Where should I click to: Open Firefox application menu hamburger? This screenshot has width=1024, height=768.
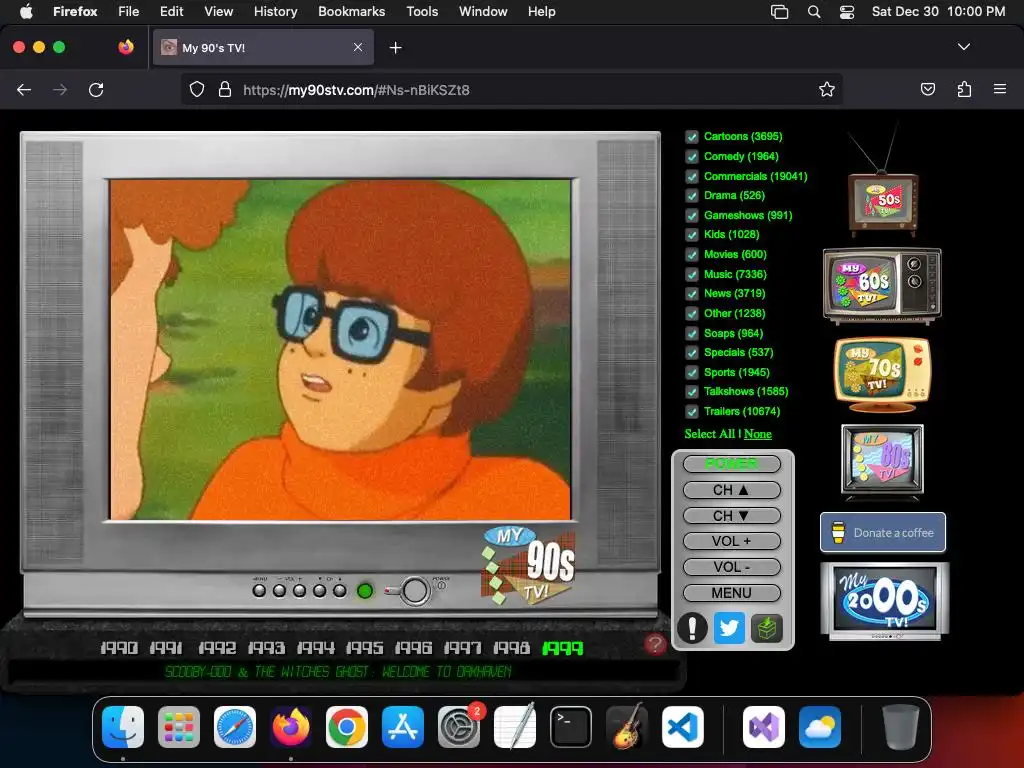click(x=1000, y=89)
